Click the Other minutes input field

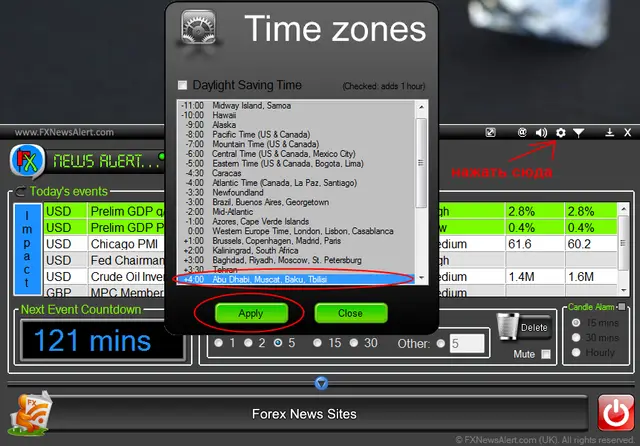[467, 344]
